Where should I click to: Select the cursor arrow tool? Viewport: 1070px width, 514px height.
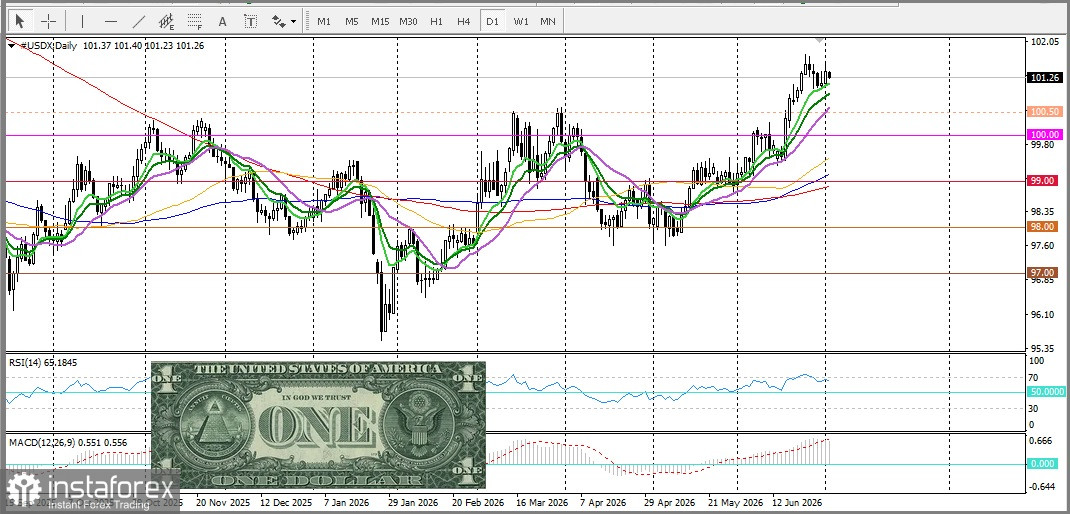click(x=19, y=21)
